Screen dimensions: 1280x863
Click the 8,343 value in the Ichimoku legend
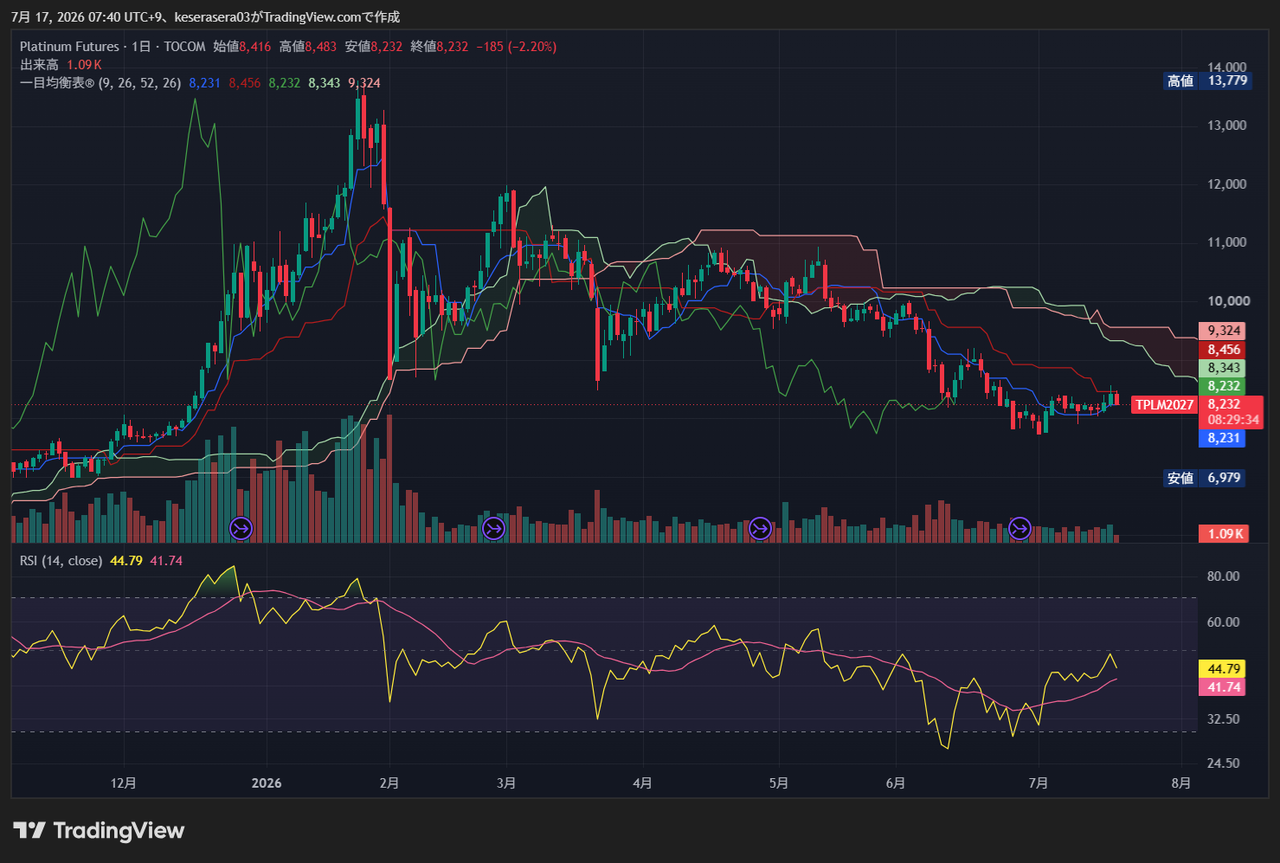pyautogui.click(x=324, y=82)
